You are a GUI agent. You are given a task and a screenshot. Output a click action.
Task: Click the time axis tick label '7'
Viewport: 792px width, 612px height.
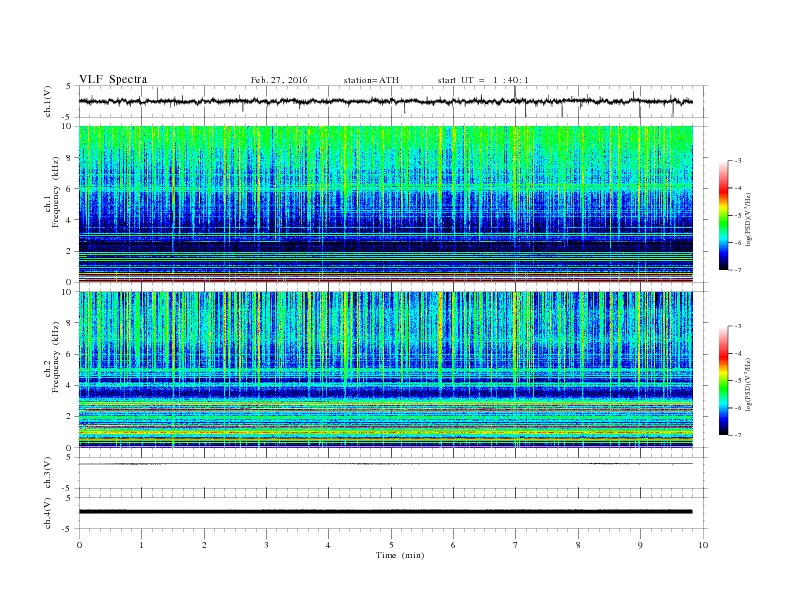515,545
